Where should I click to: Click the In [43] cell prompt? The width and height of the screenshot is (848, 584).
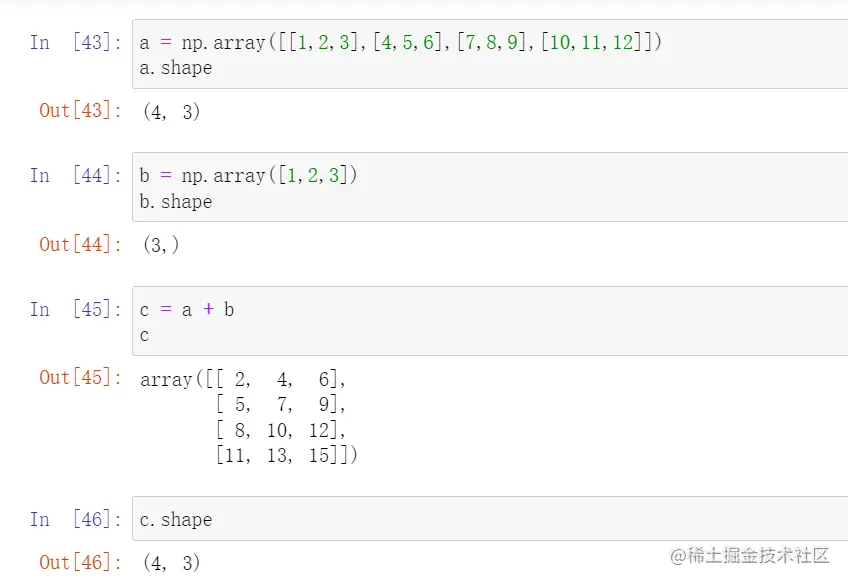click(76, 42)
